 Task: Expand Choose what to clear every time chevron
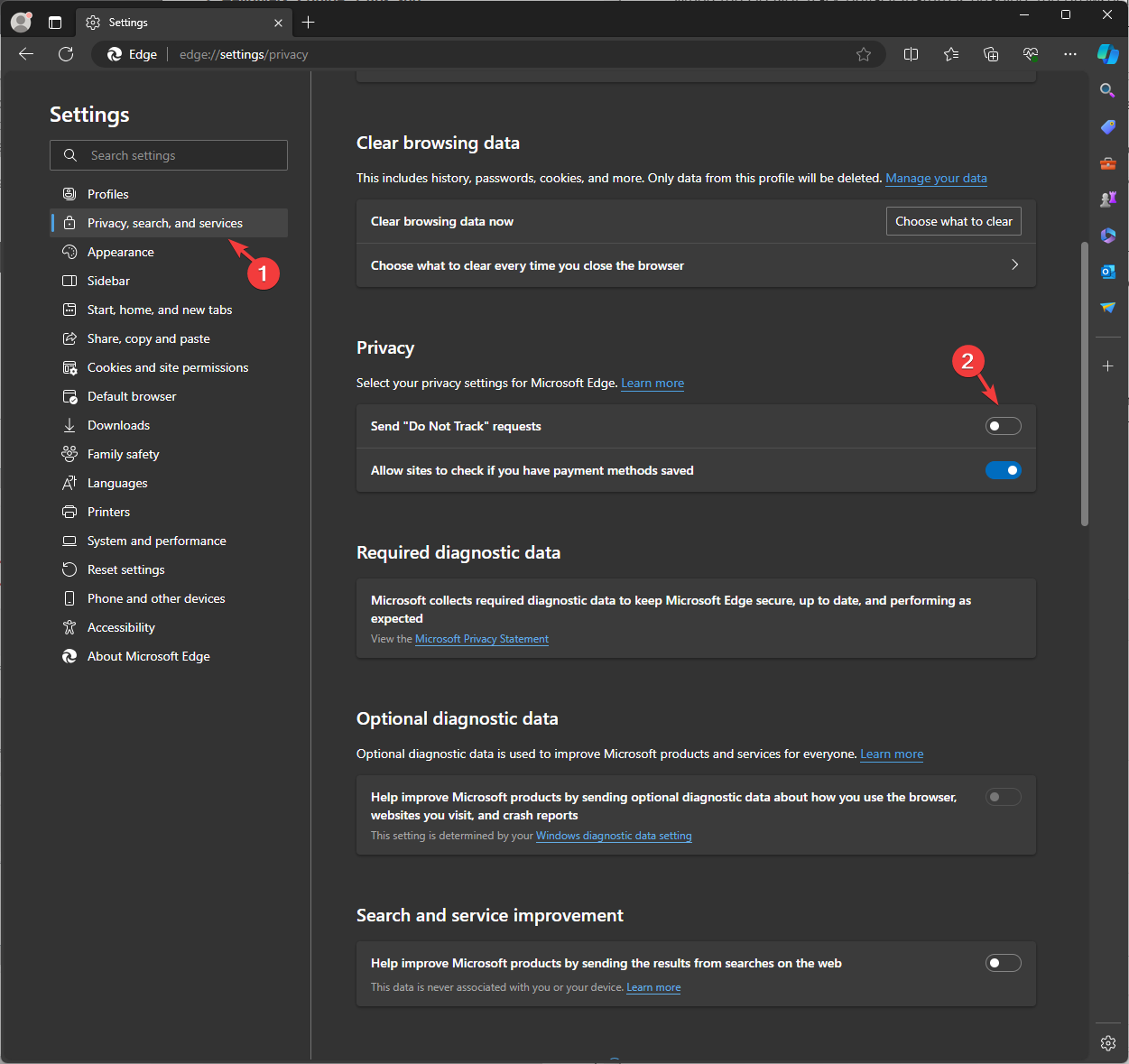click(1014, 264)
